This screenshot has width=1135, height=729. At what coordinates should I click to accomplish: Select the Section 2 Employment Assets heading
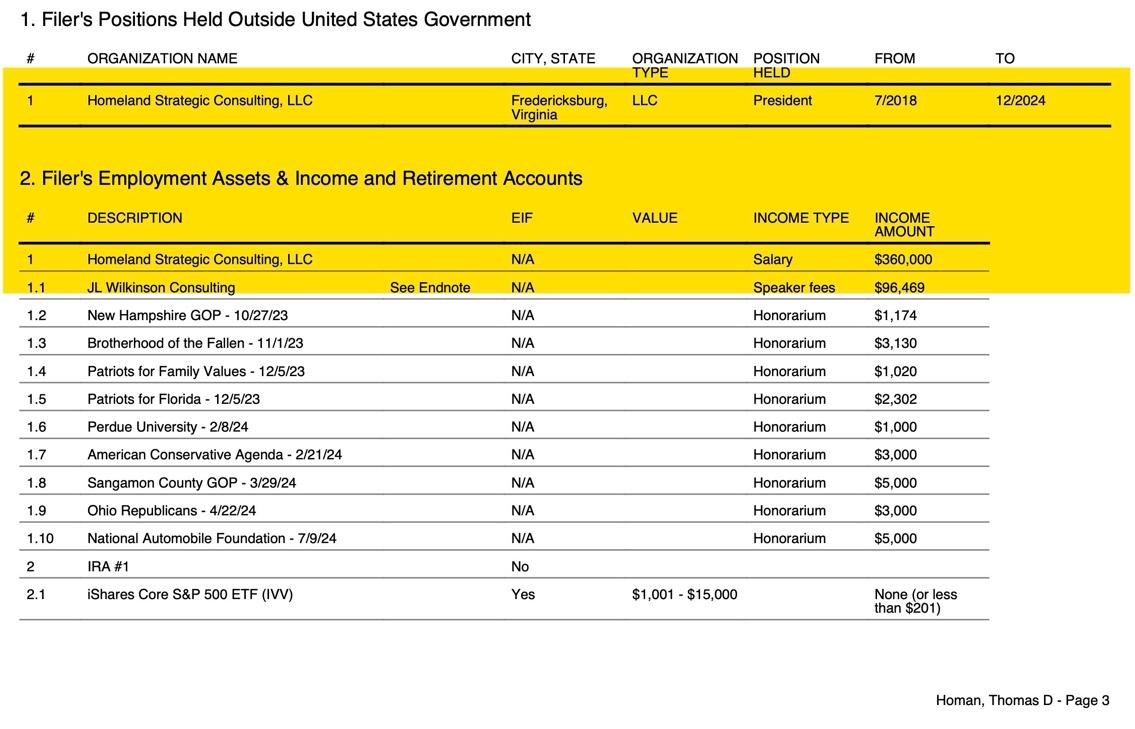[300, 179]
